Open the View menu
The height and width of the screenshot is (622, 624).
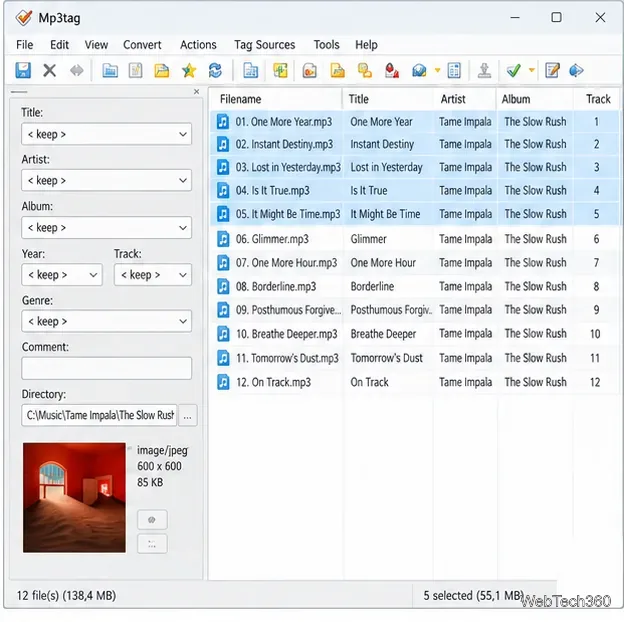(x=96, y=45)
